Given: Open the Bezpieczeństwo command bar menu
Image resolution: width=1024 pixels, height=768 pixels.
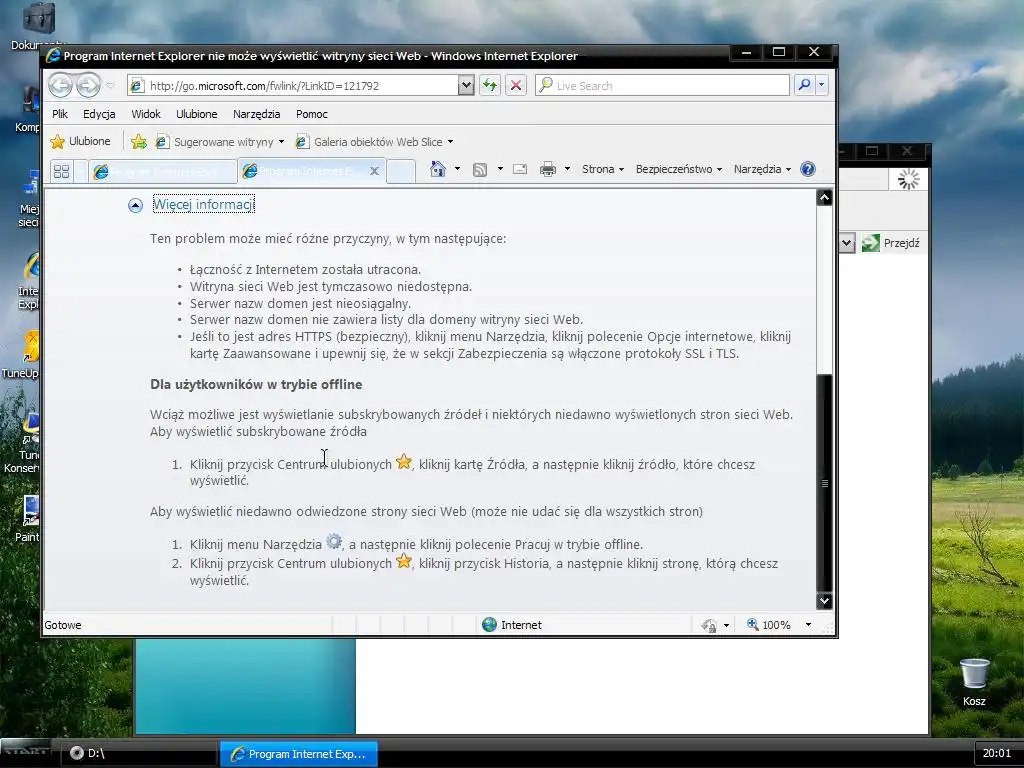Looking at the screenshot, I should 679,169.
